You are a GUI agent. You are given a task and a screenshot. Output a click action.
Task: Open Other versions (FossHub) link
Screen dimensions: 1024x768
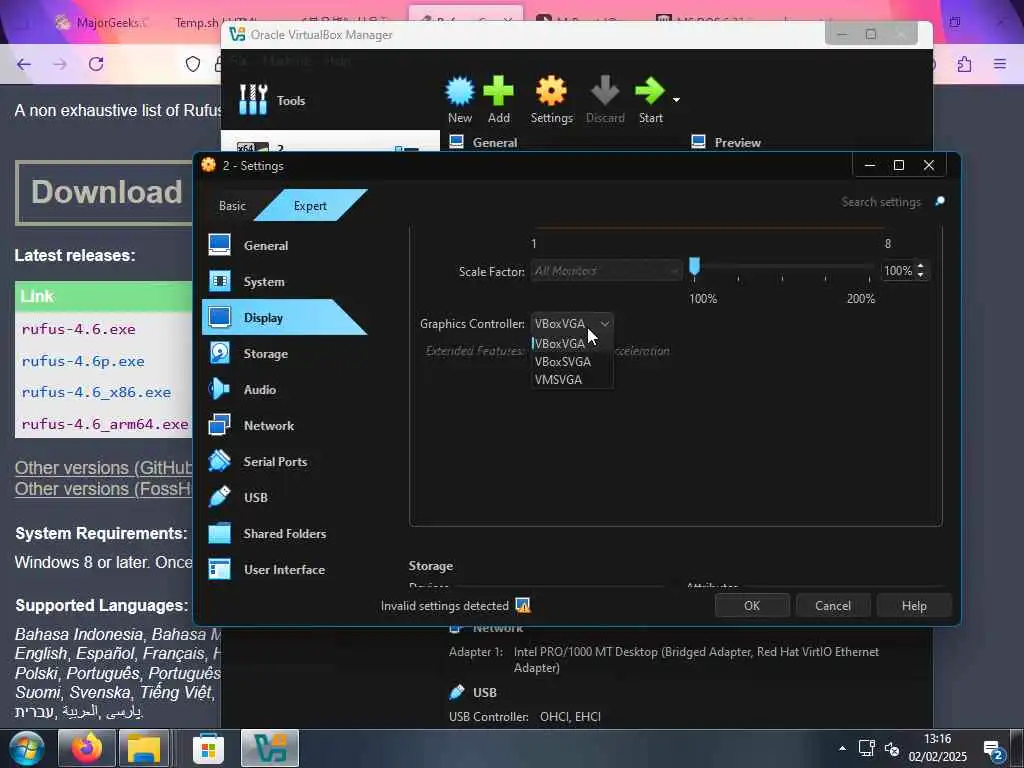tap(104, 488)
